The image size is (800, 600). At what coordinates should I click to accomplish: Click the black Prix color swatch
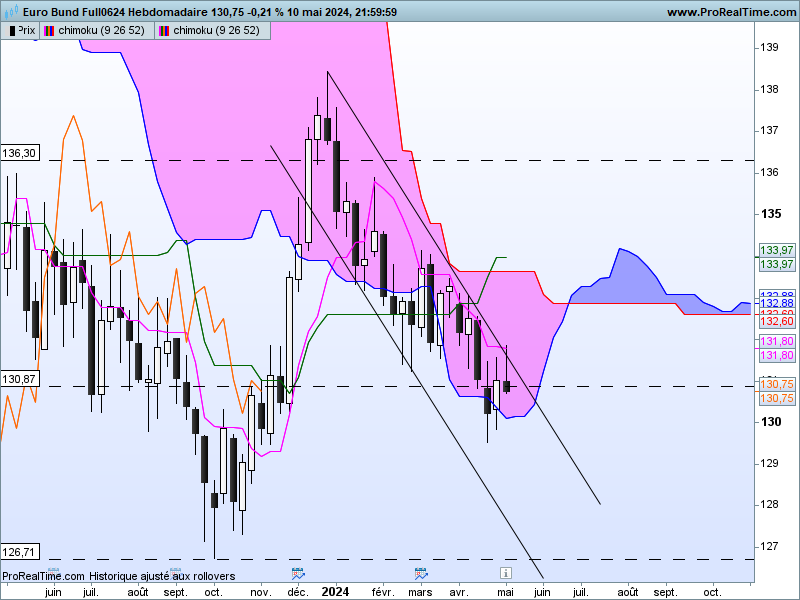click(12, 31)
